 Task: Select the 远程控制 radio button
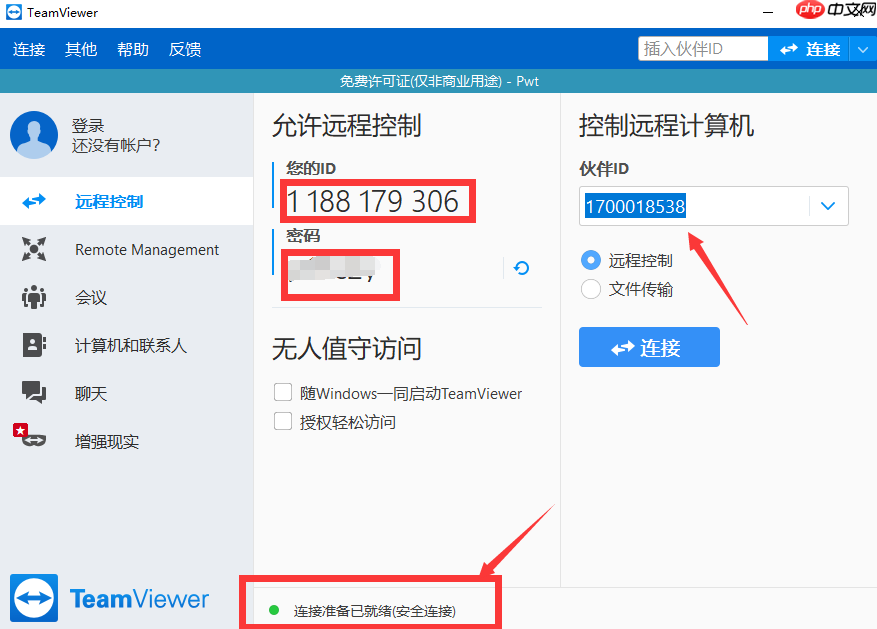pyautogui.click(x=591, y=260)
